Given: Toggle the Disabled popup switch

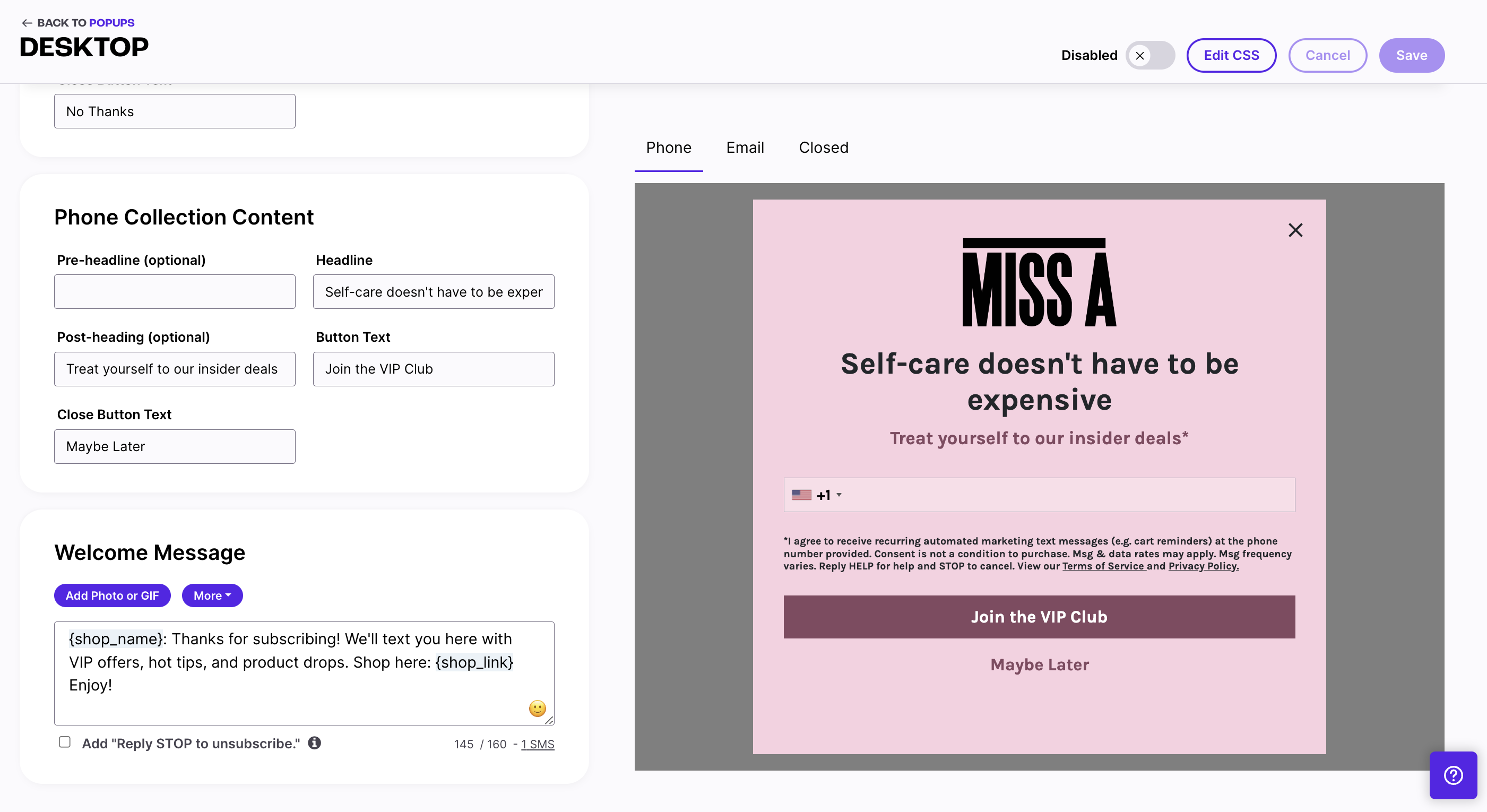Looking at the screenshot, I should point(1150,55).
